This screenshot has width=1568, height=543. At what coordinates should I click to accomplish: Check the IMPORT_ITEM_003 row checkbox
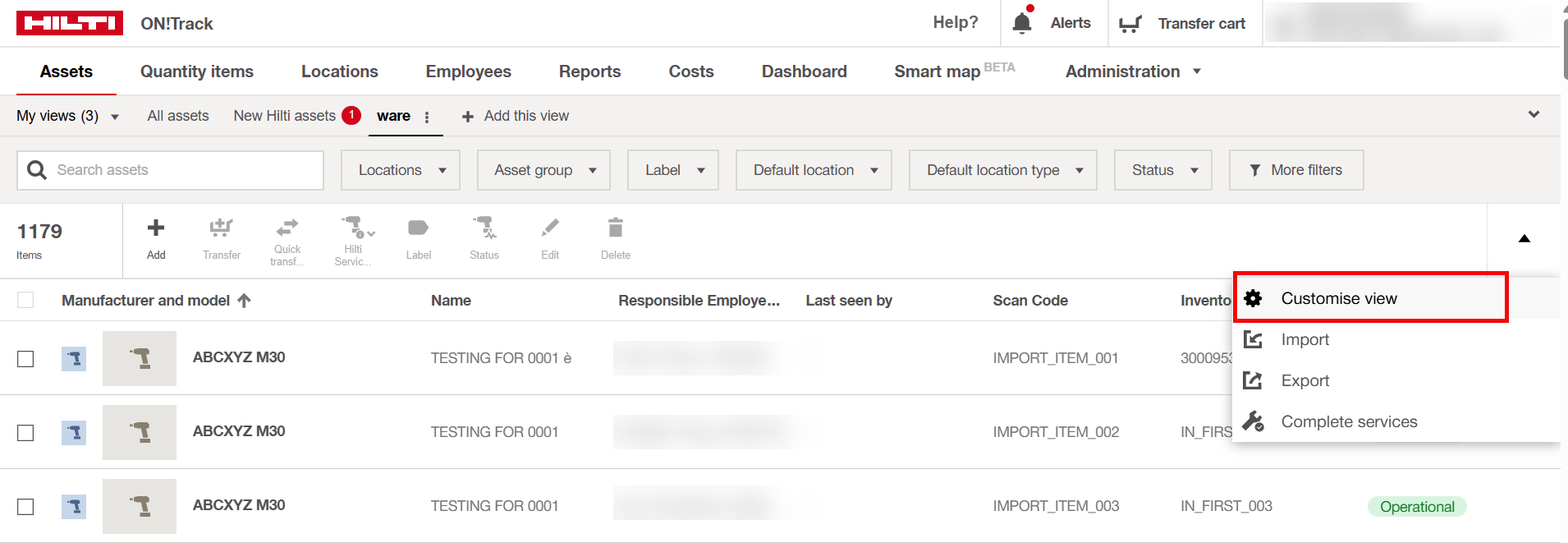click(x=26, y=507)
